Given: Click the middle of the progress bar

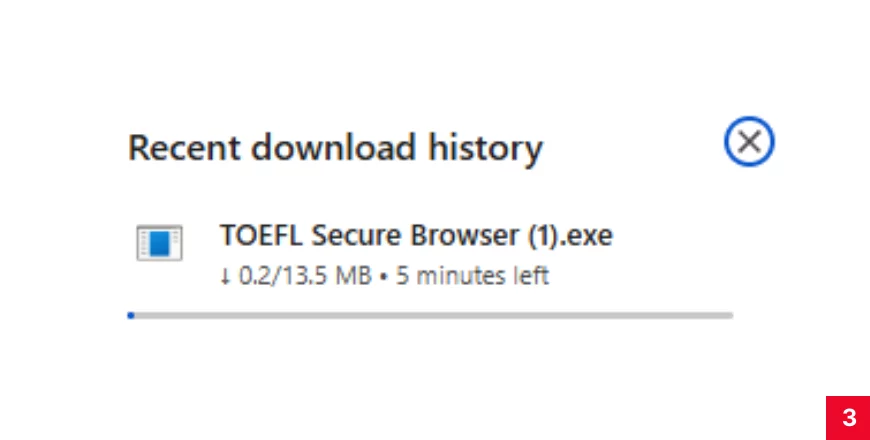Looking at the screenshot, I should (x=431, y=315).
